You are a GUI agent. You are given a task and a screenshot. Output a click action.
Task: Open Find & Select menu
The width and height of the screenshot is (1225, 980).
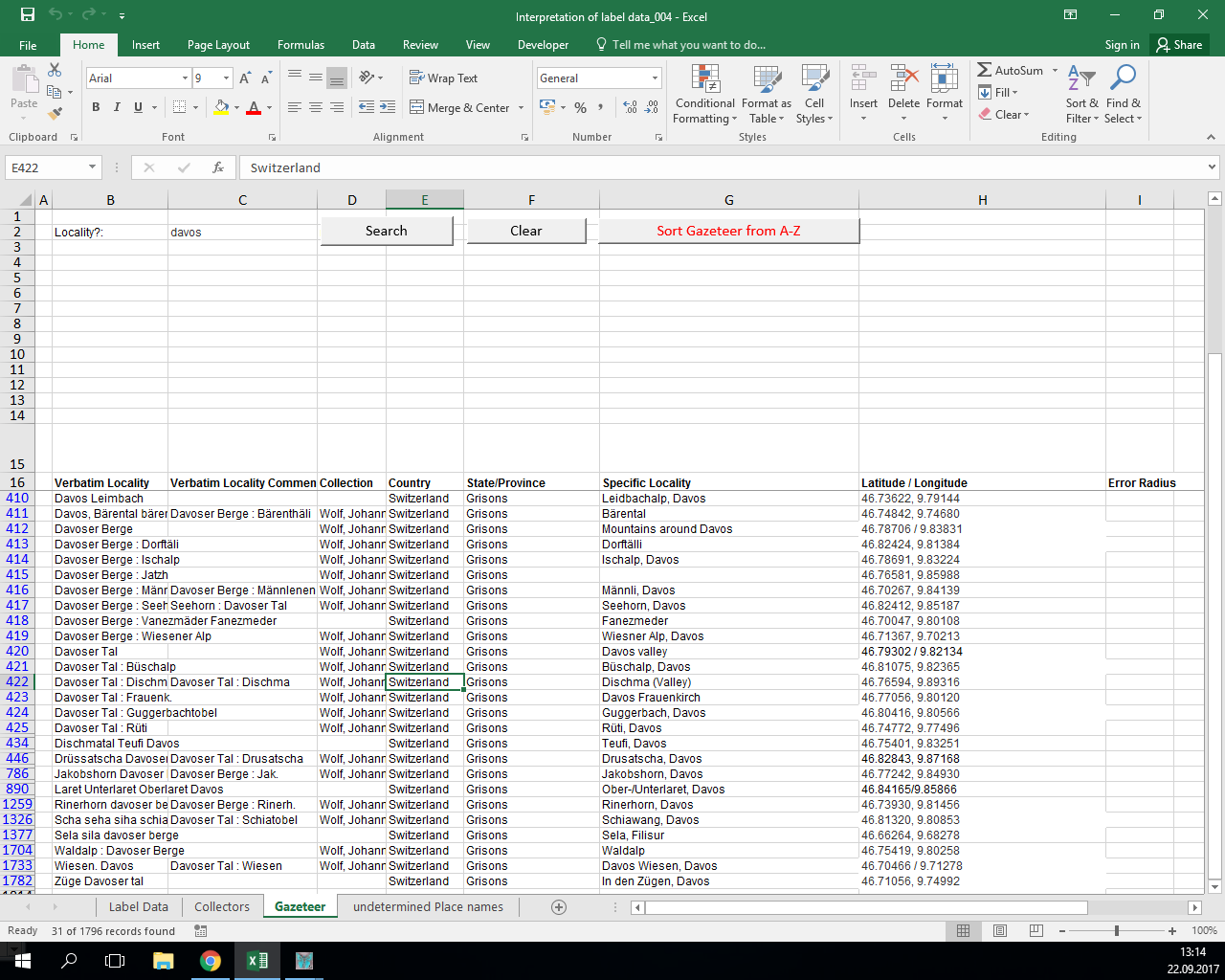click(x=1123, y=94)
